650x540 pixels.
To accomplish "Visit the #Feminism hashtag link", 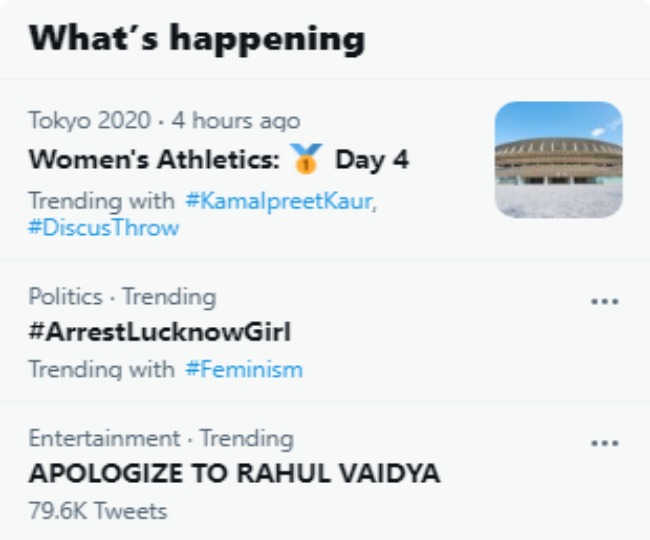I will pyautogui.click(x=244, y=370).
